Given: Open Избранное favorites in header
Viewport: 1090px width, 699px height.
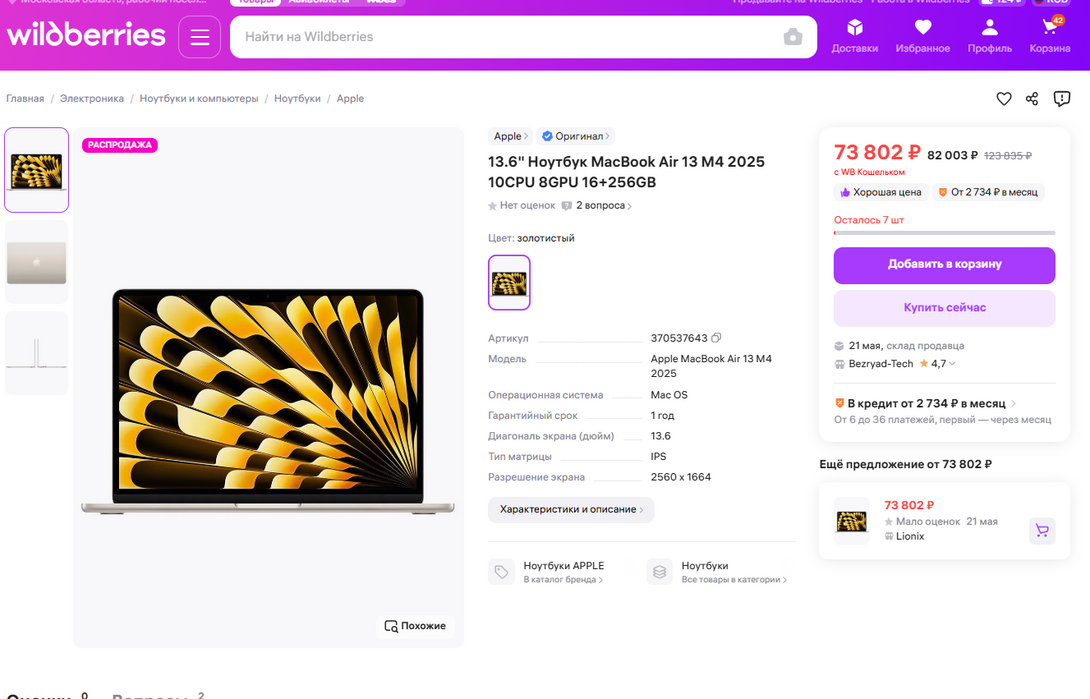Looking at the screenshot, I should [922, 36].
